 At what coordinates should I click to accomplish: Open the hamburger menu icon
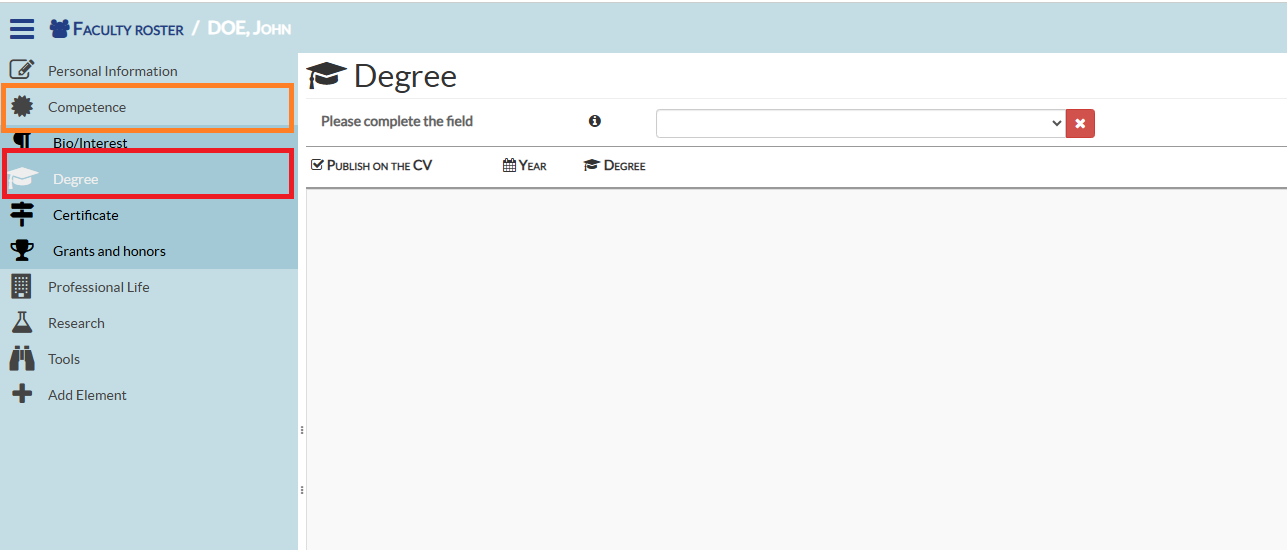click(x=22, y=29)
